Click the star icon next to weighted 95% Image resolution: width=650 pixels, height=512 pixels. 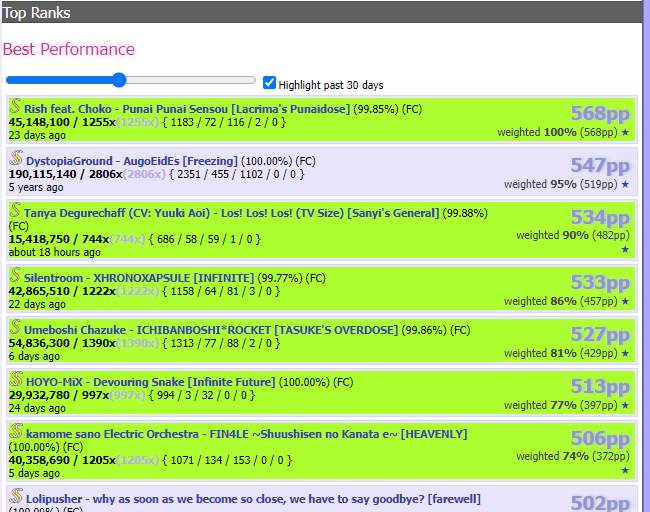(x=626, y=184)
